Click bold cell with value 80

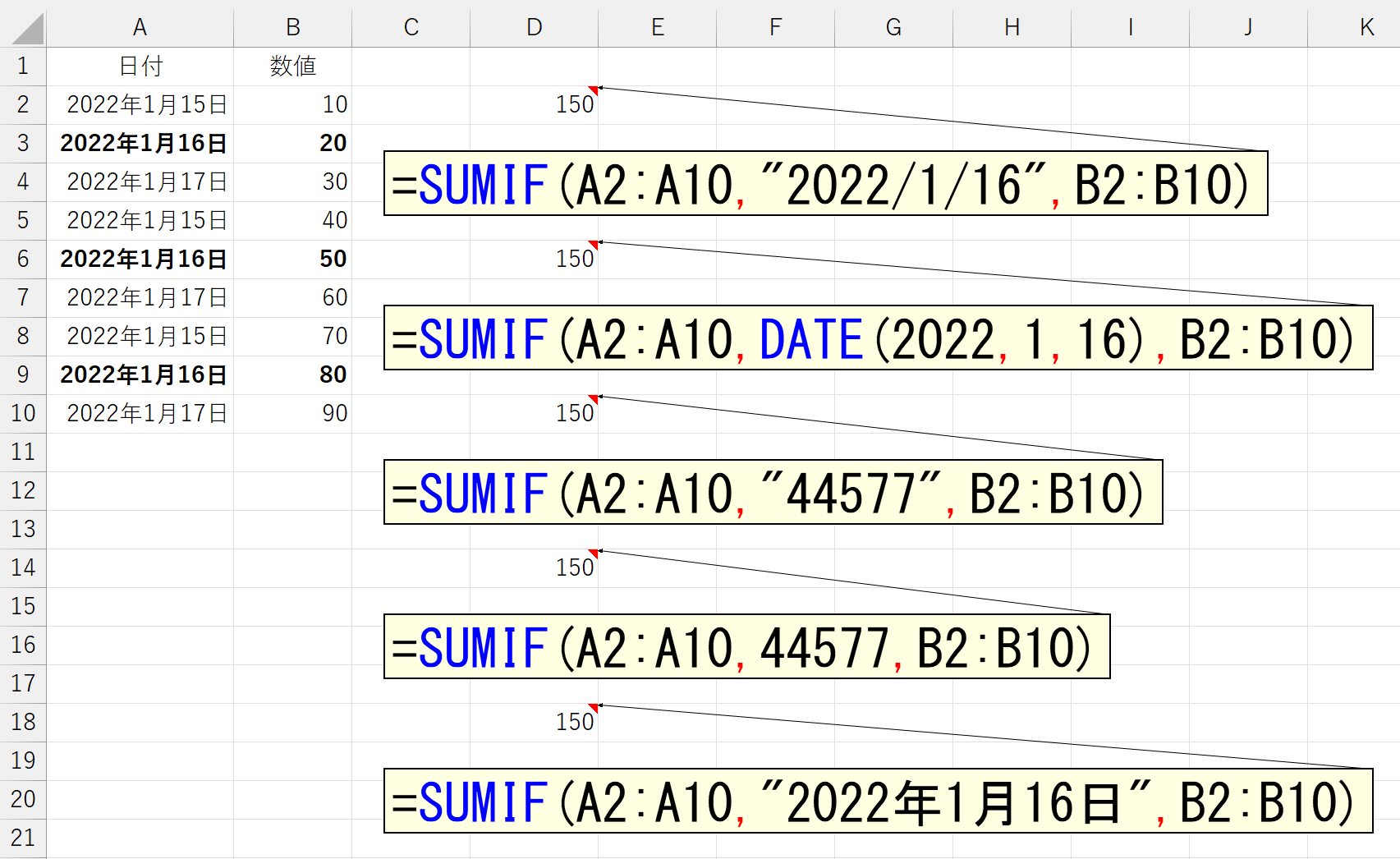[x=293, y=375]
